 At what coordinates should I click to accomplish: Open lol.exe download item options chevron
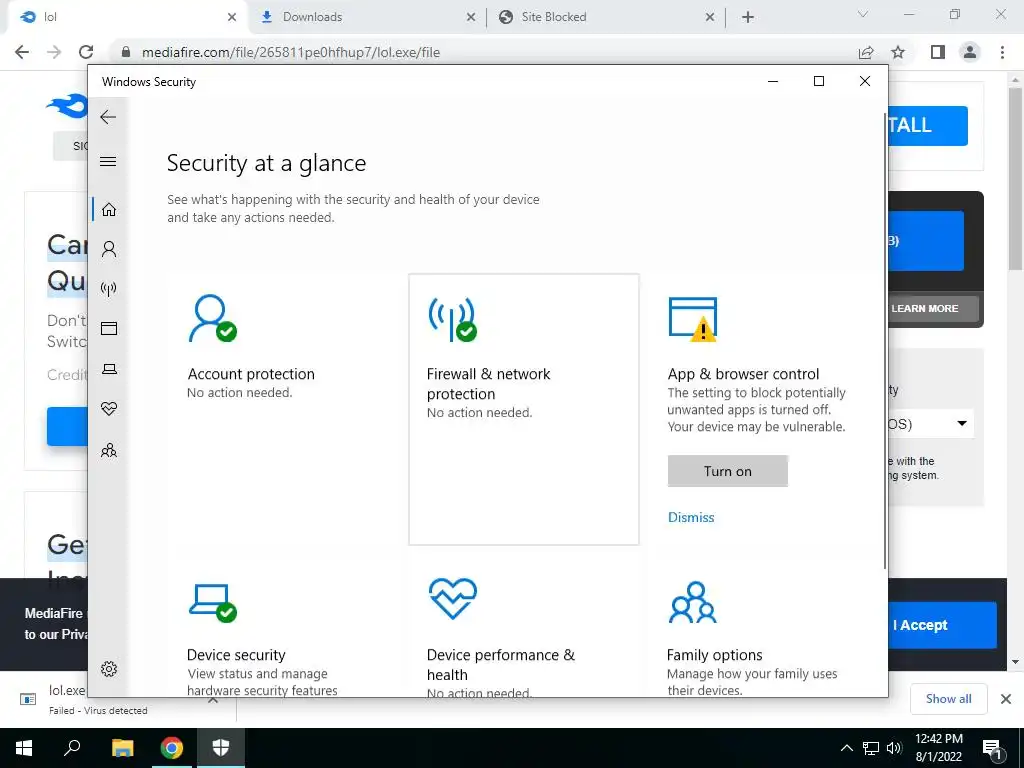(x=213, y=699)
